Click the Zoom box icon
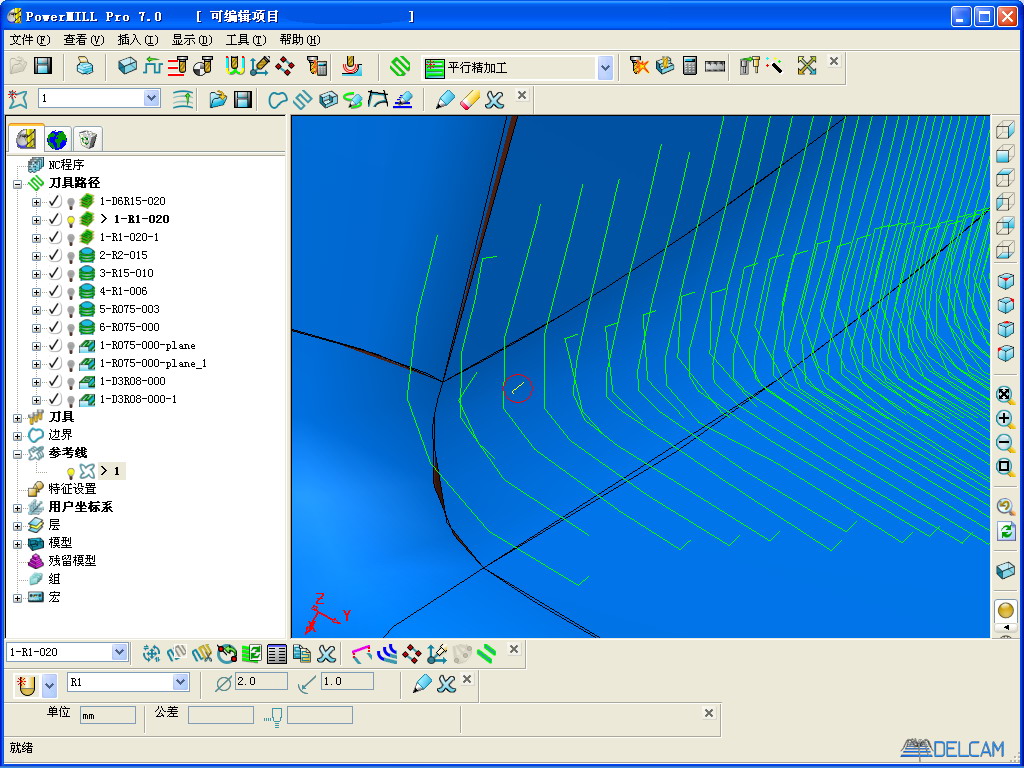Image resolution: width=1024 pixels, height=768 pixels. 1005,467
